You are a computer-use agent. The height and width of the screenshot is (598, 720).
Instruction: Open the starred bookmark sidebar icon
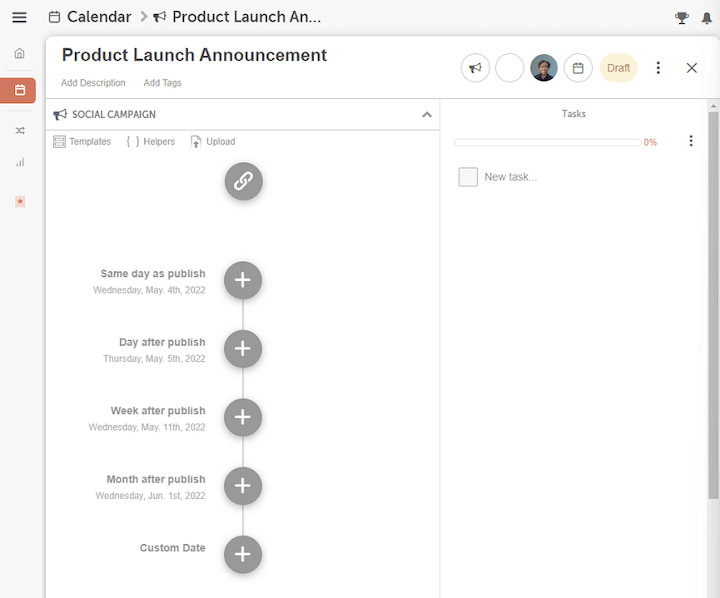pos(19,201)
